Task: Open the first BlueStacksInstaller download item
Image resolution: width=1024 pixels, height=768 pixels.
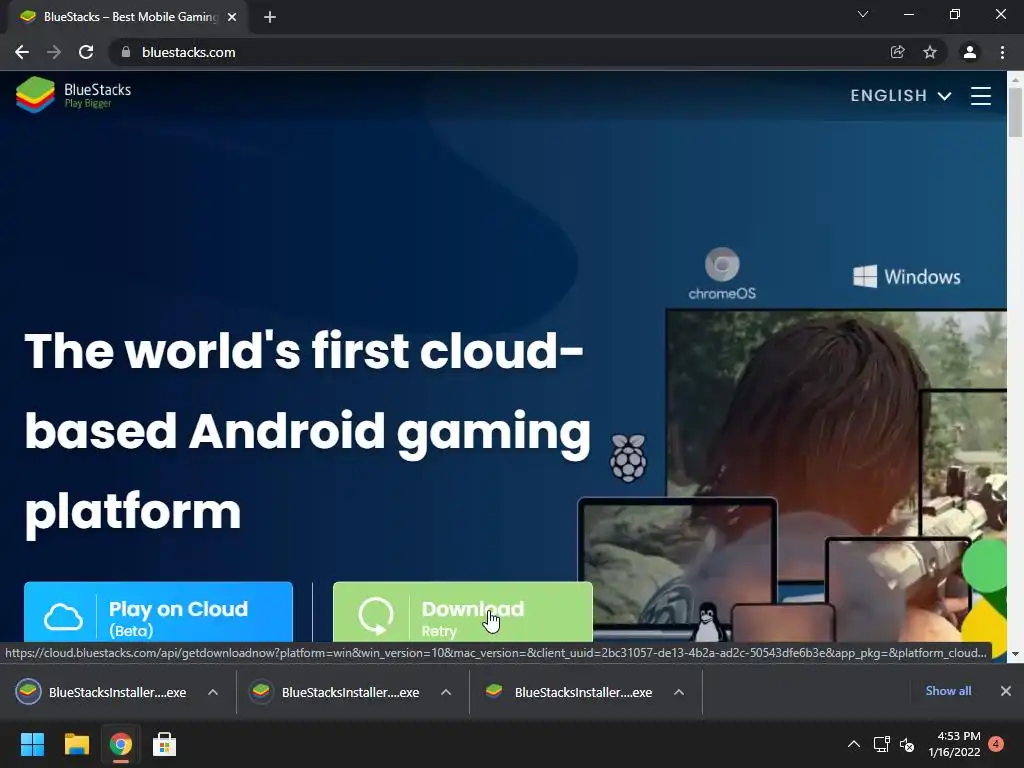Action: pyautogui.click(x=102, y=692)
